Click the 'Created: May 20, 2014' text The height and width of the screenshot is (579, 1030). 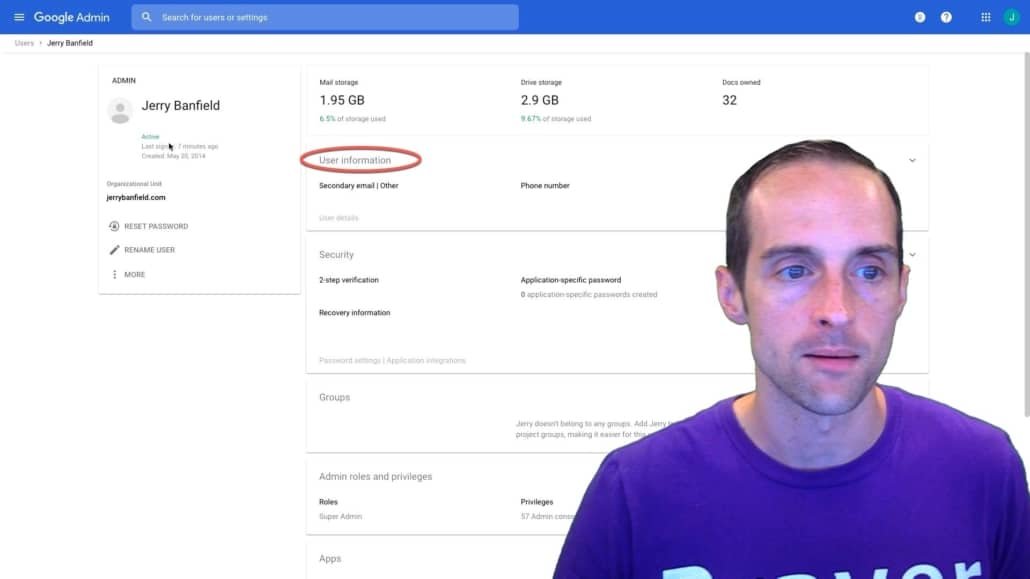[173, 156]
